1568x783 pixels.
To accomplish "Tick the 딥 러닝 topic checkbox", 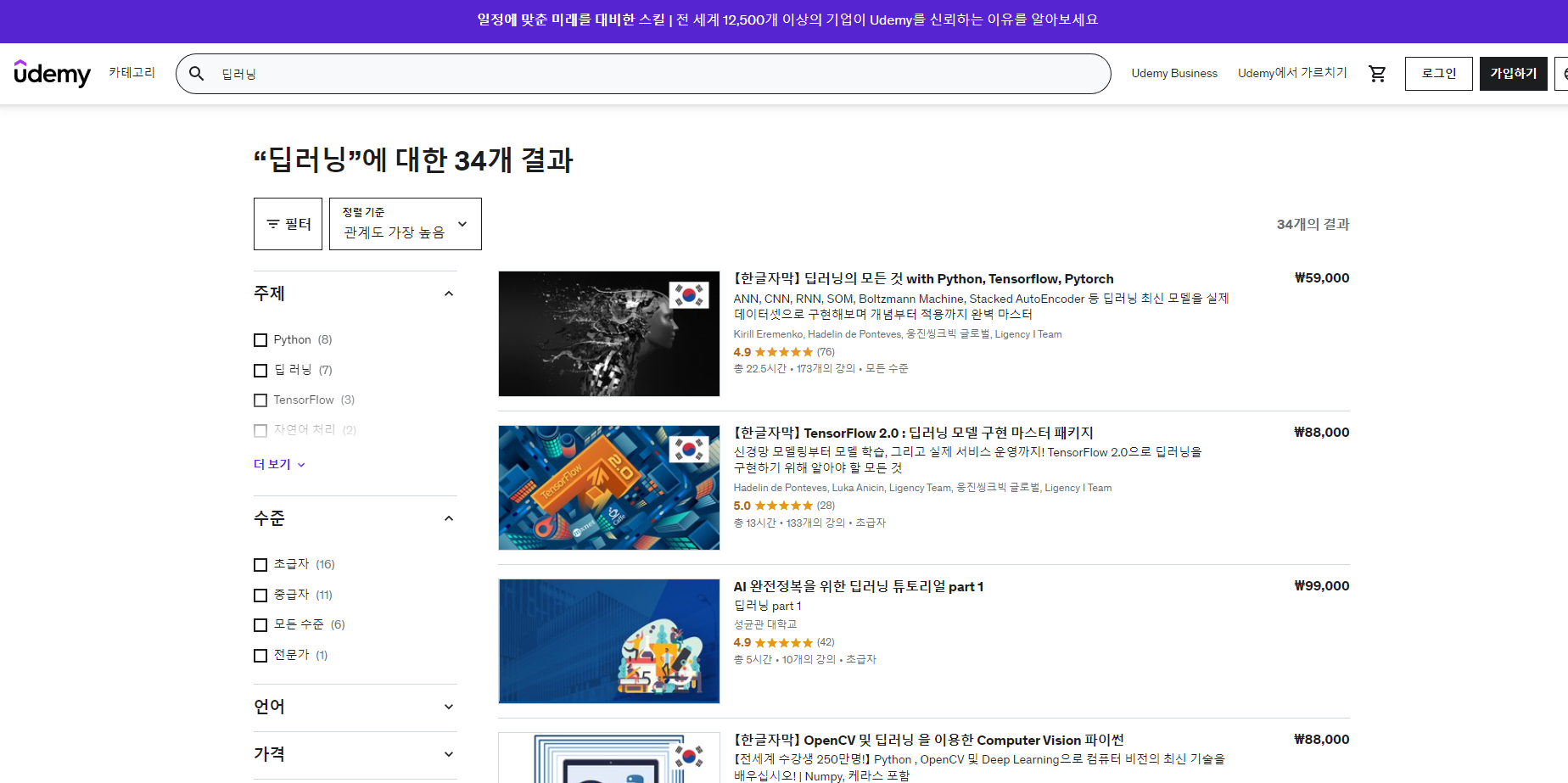I will (x=260, y=371).
